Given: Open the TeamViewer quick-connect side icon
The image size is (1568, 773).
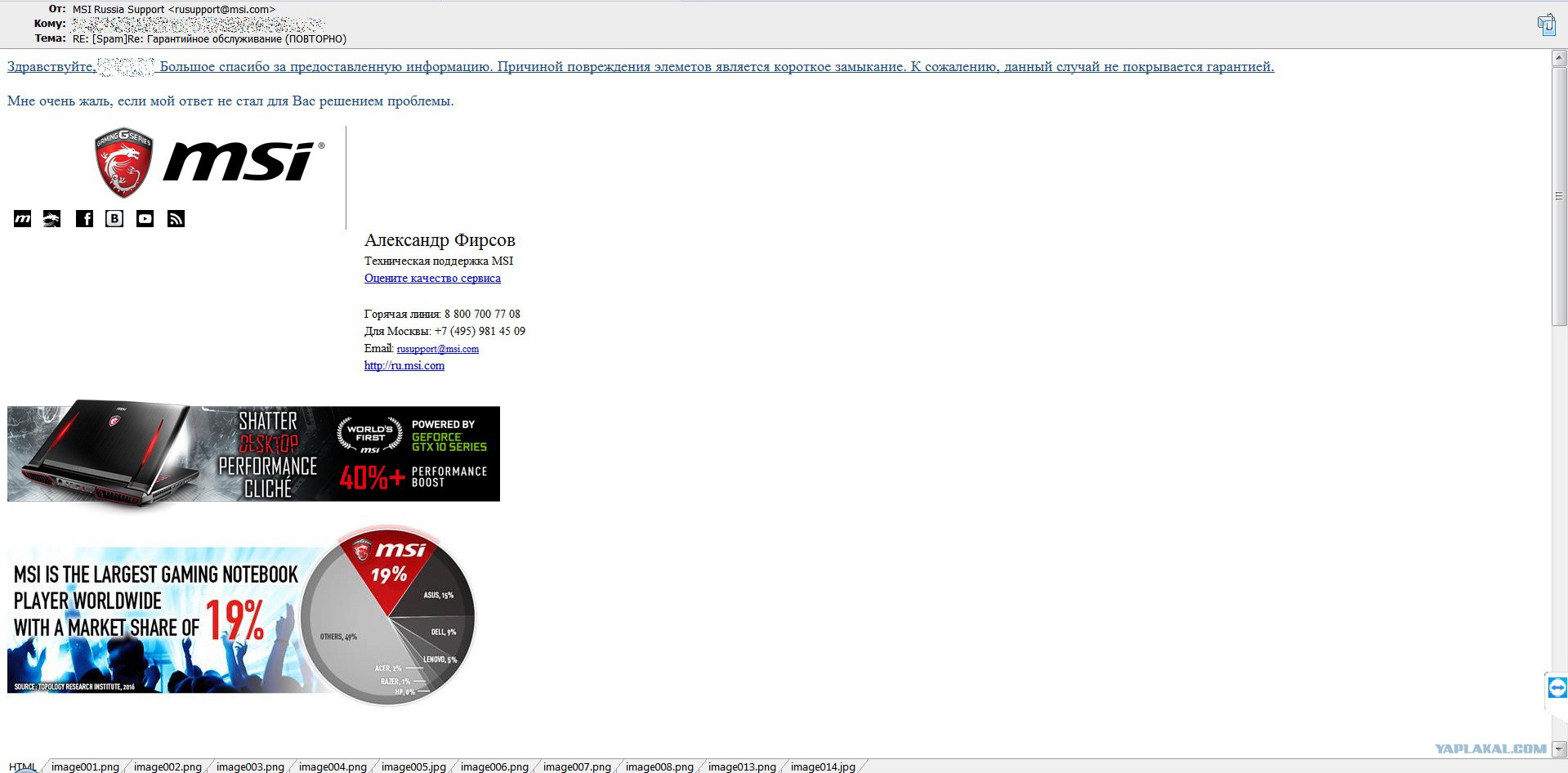Looking at the screenshot, I should (x=1557, y=688).
